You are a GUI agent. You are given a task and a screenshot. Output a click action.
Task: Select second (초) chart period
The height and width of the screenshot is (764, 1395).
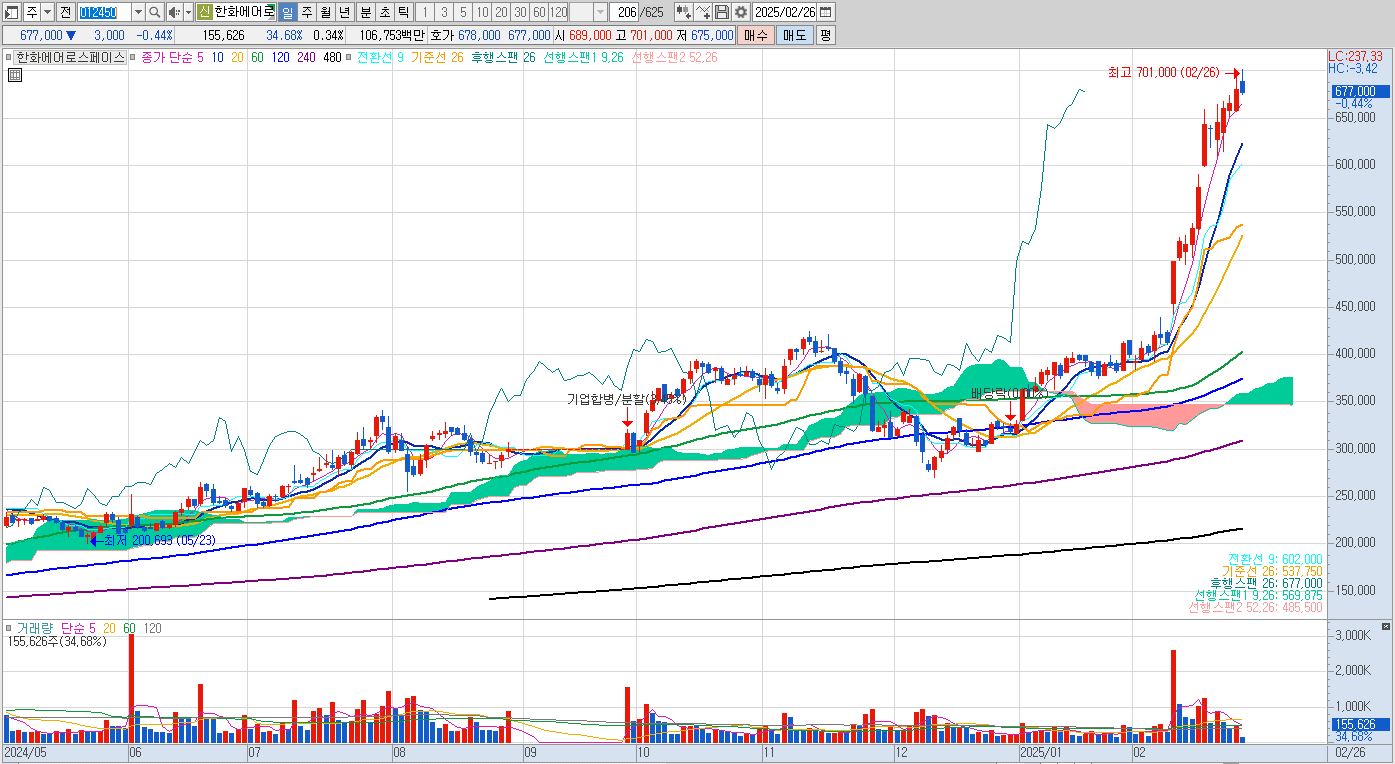pyautogui.click(x=384, y=12)
